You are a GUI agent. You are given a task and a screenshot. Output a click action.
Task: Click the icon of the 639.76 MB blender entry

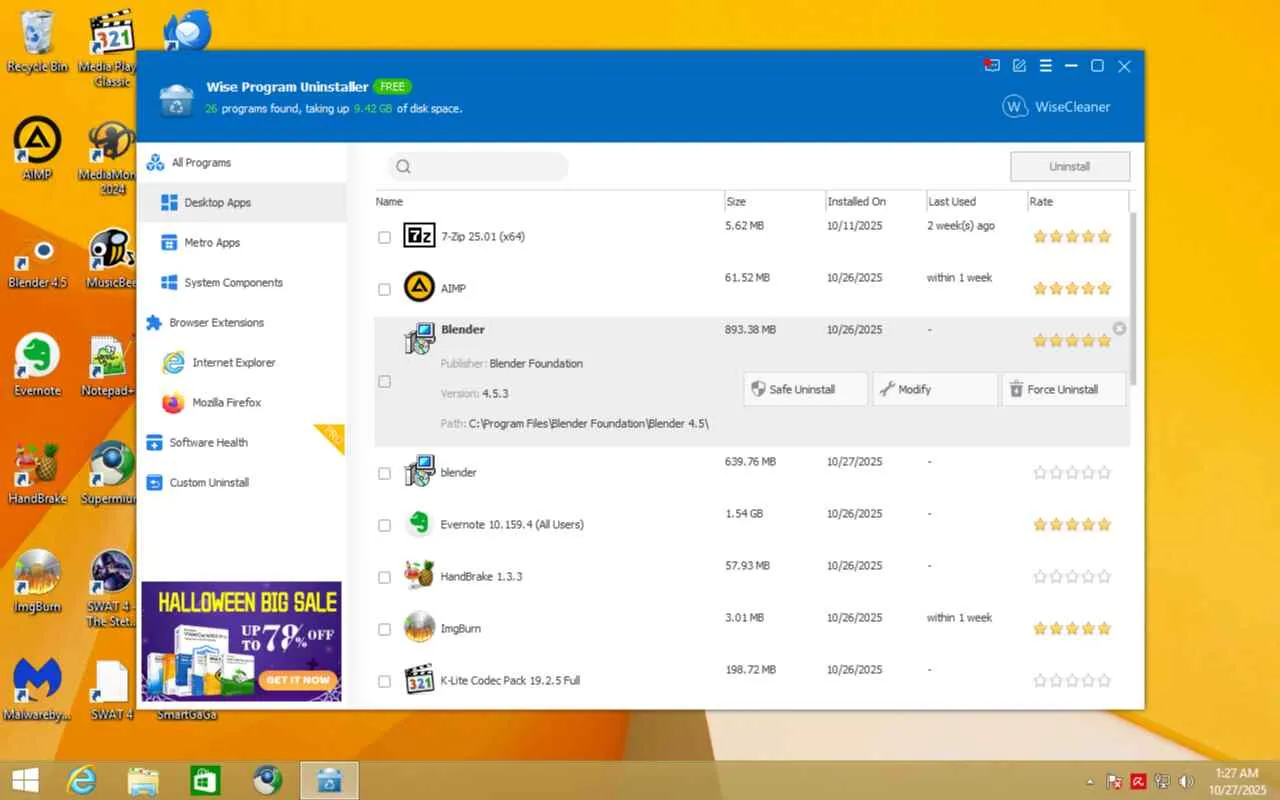coord(419,471)
